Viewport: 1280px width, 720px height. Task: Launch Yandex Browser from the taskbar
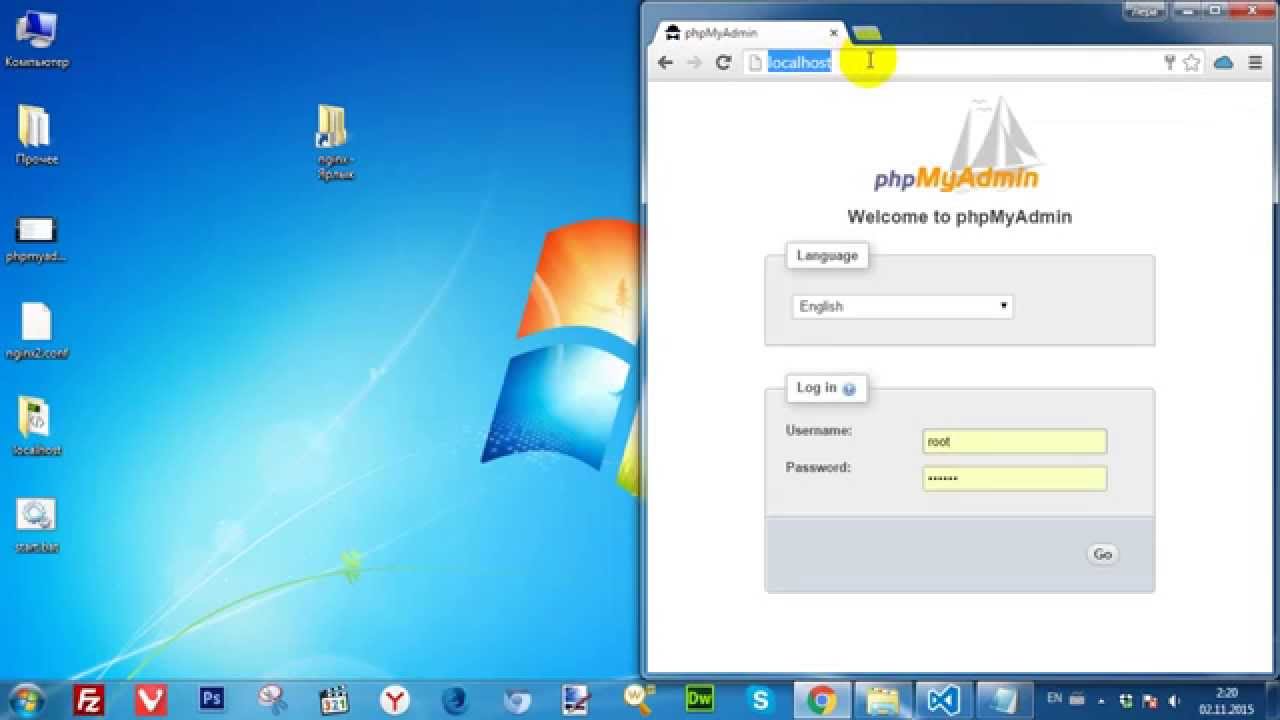395,699
